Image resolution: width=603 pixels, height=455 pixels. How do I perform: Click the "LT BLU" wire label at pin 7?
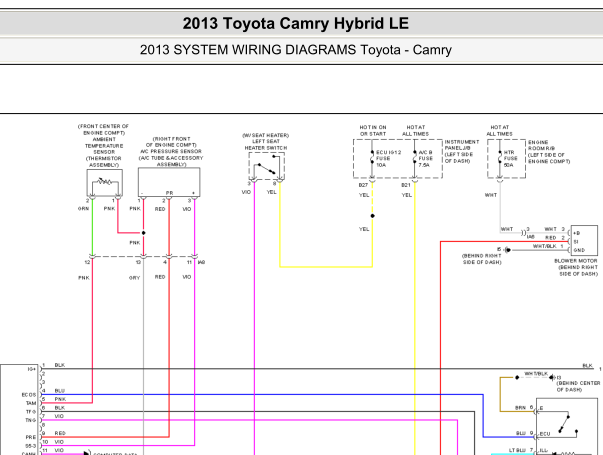(517, 450)
